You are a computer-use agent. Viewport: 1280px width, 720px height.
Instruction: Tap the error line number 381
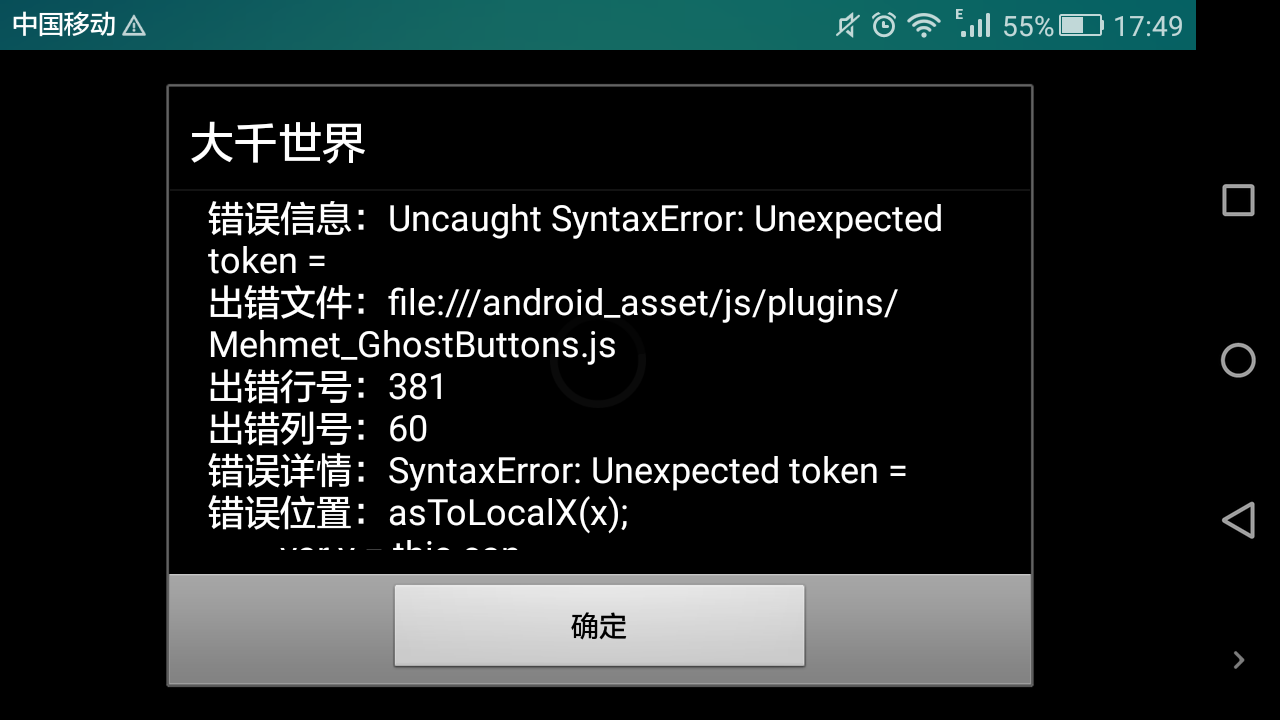417,387
